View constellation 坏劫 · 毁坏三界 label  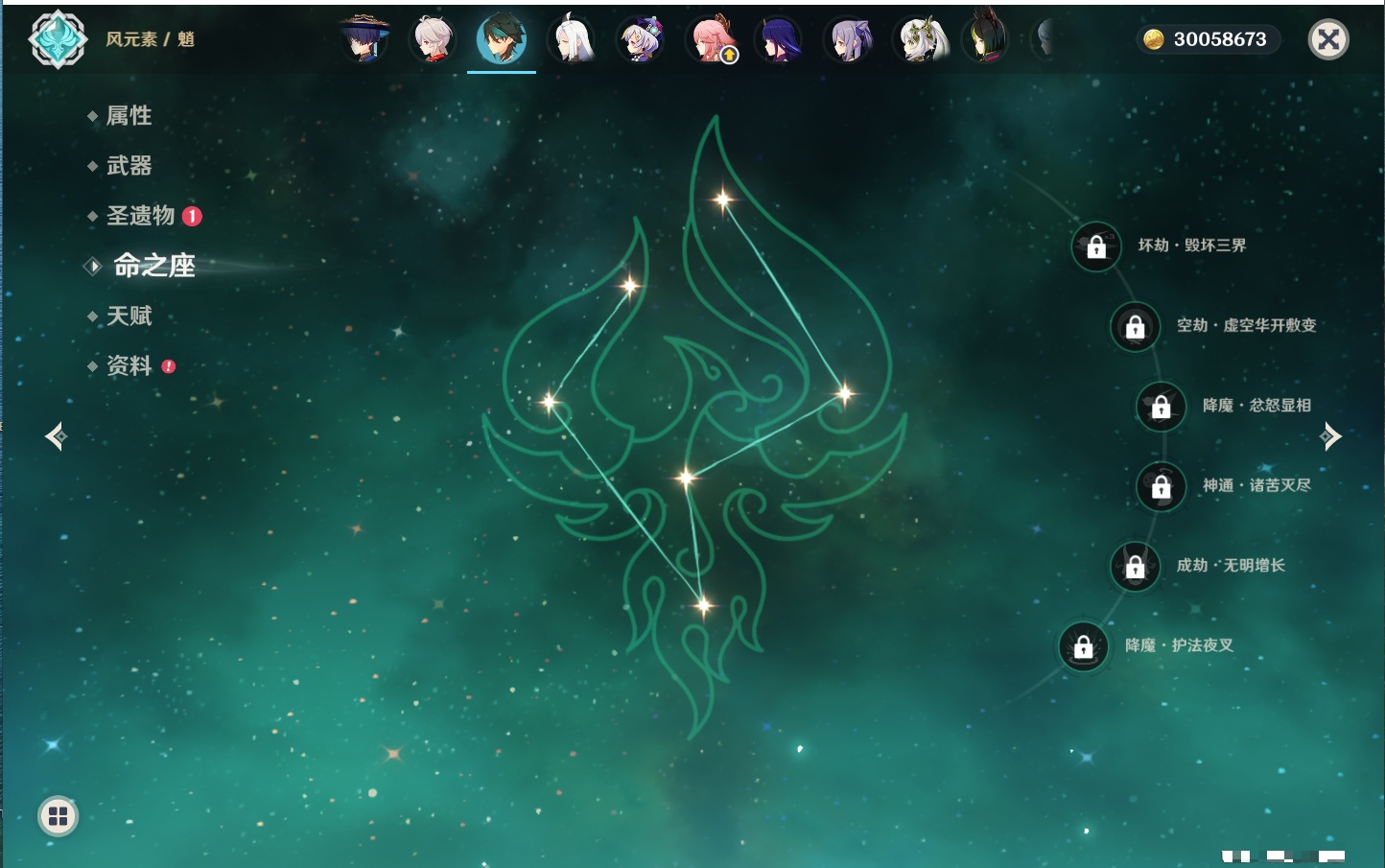1192,246
